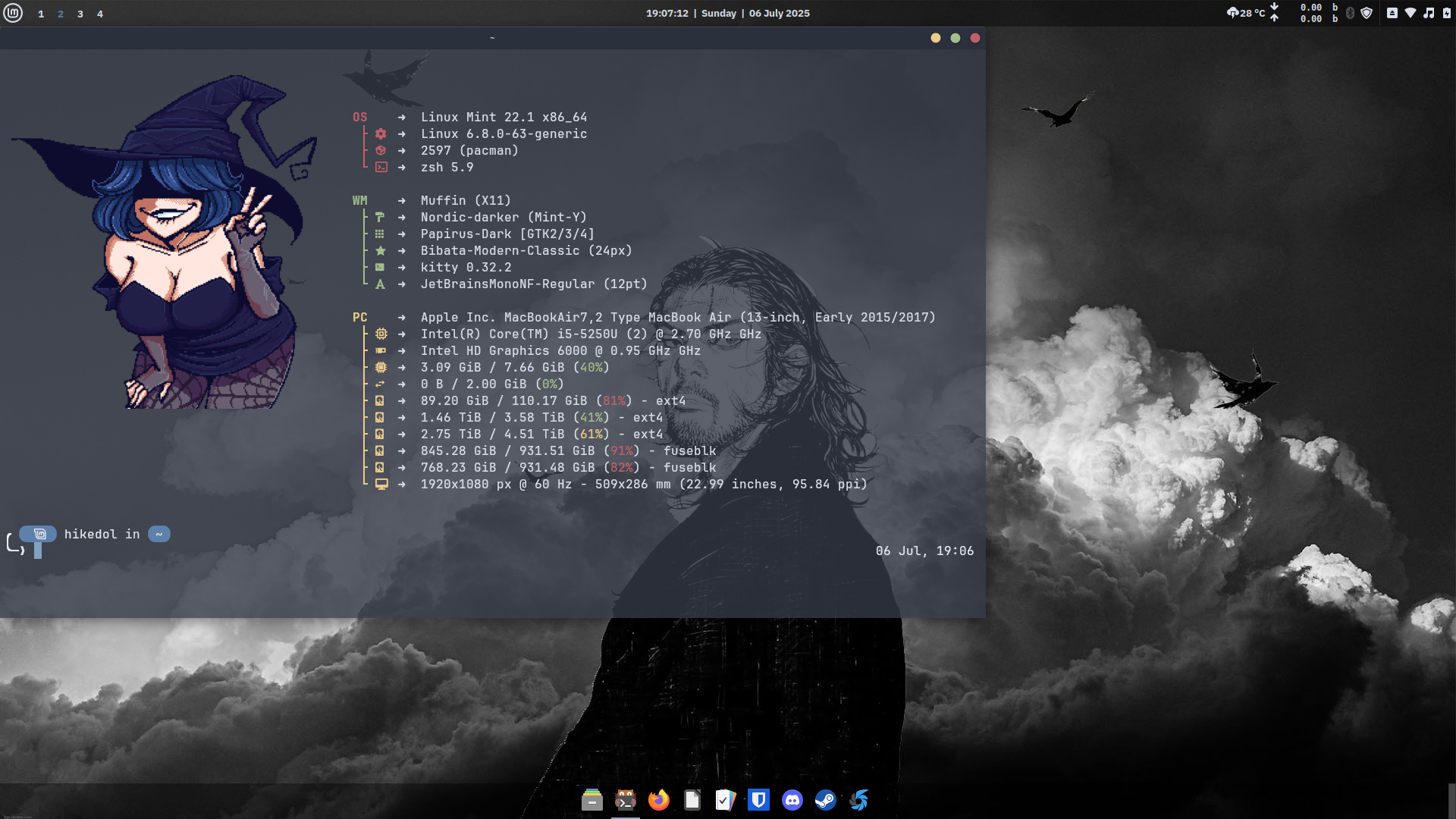The height and width of the screenshot is (819, 1456).
Task: Click the '0 B / 2.00 GiB' swap line
Action: pos(492,384)
